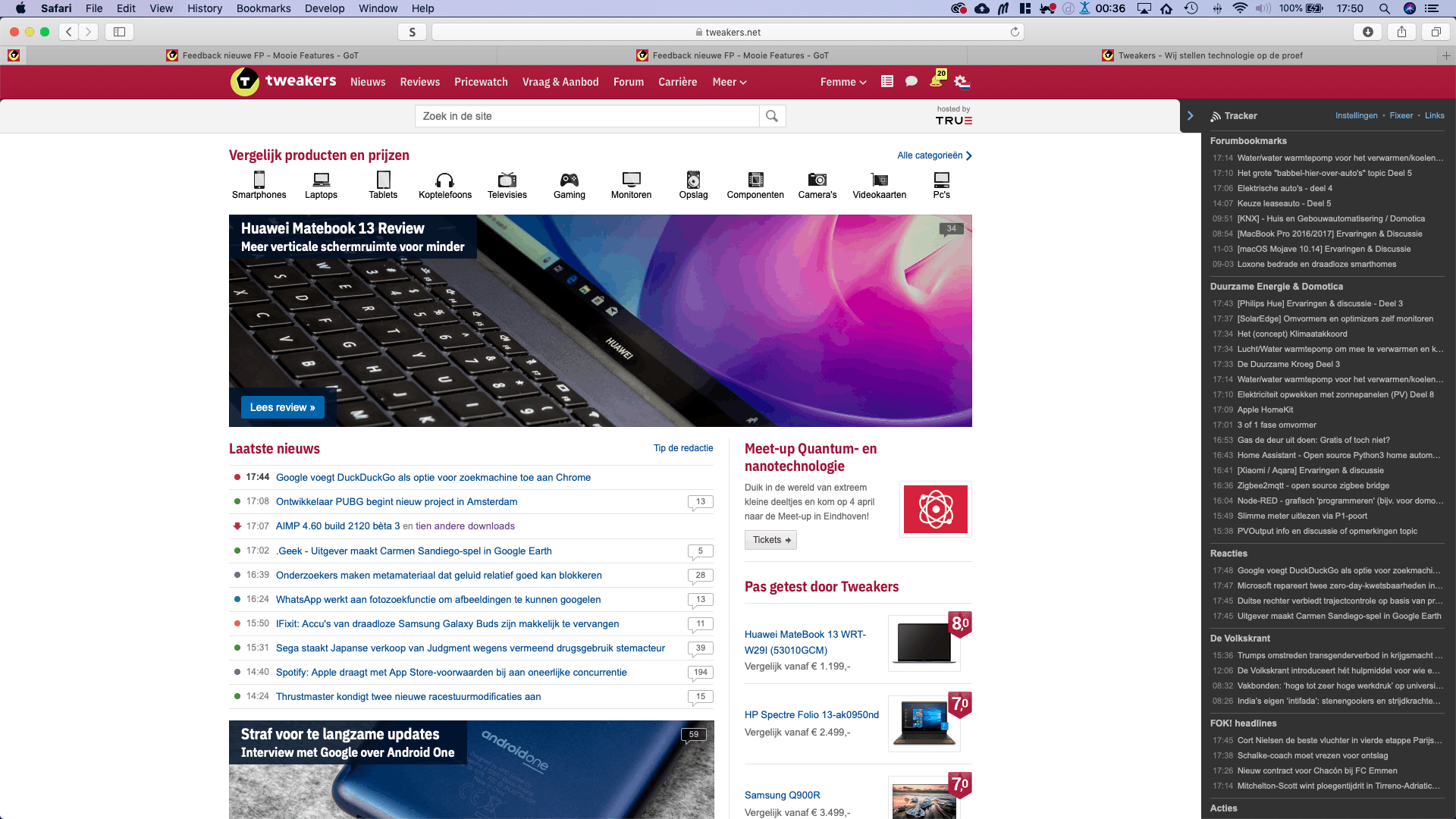This screenshot has height=819, width=1456.
Task: Click the Tweakers logo
Action: pyautogui.click(x=284, y=81)
